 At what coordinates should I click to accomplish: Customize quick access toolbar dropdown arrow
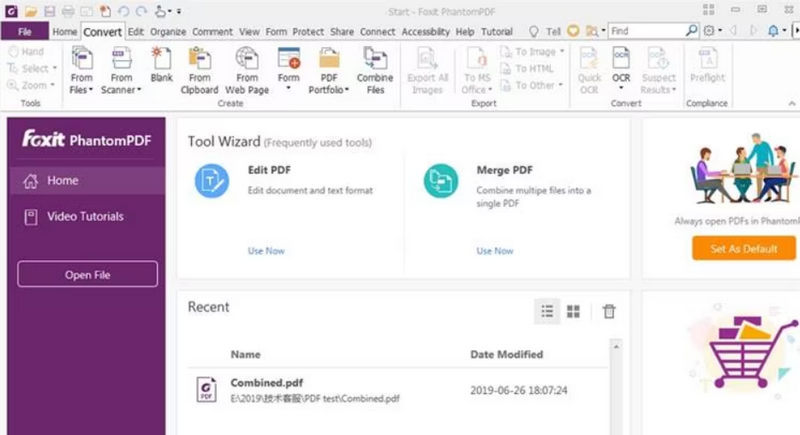(x=179, y=11)
